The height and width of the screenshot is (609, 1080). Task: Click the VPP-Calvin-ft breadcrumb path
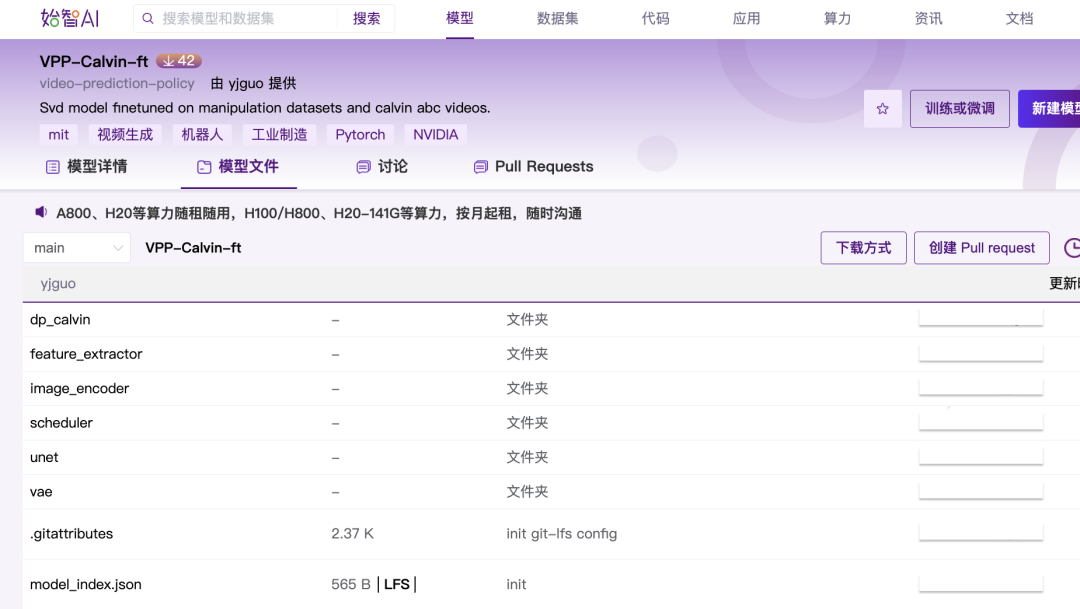click(x=194, y=248)
